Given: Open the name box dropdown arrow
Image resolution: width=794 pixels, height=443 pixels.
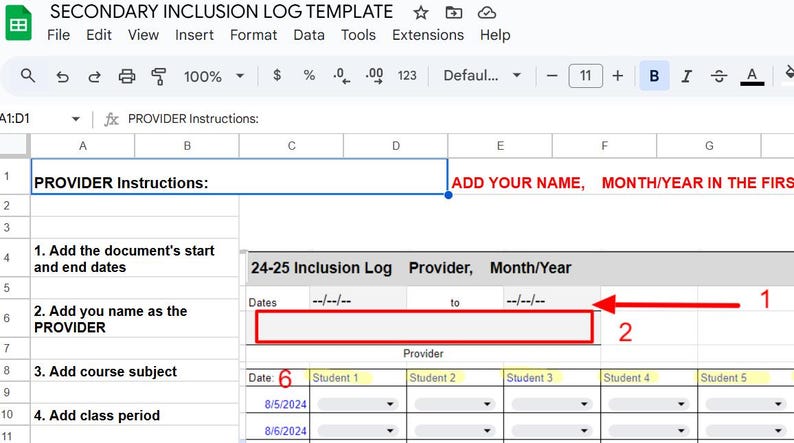Looking at the screenshot, I should (x=75, y=119).
